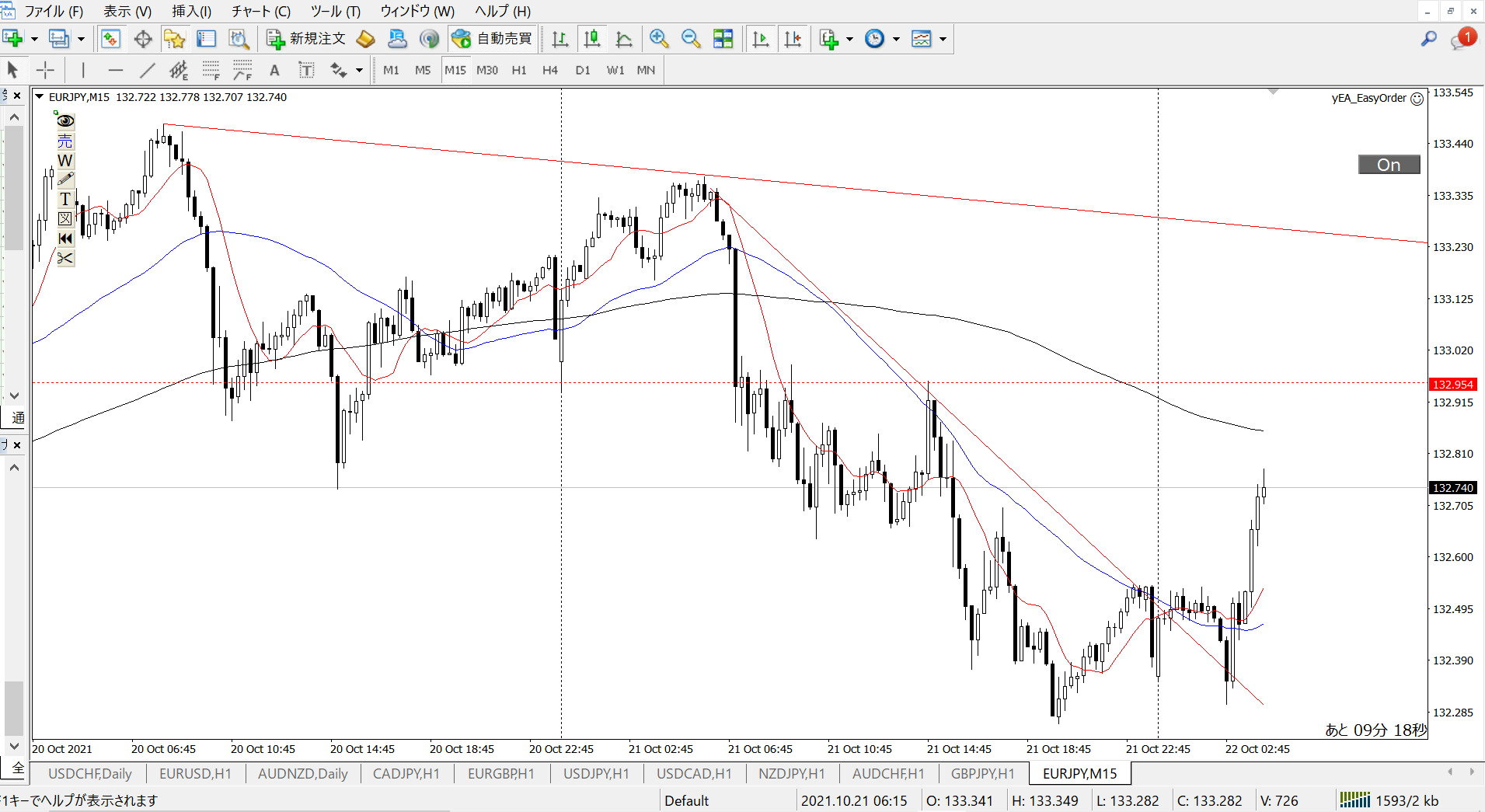
Task: Click the signals radio-wave icon
Action: [x=429, y=38]
